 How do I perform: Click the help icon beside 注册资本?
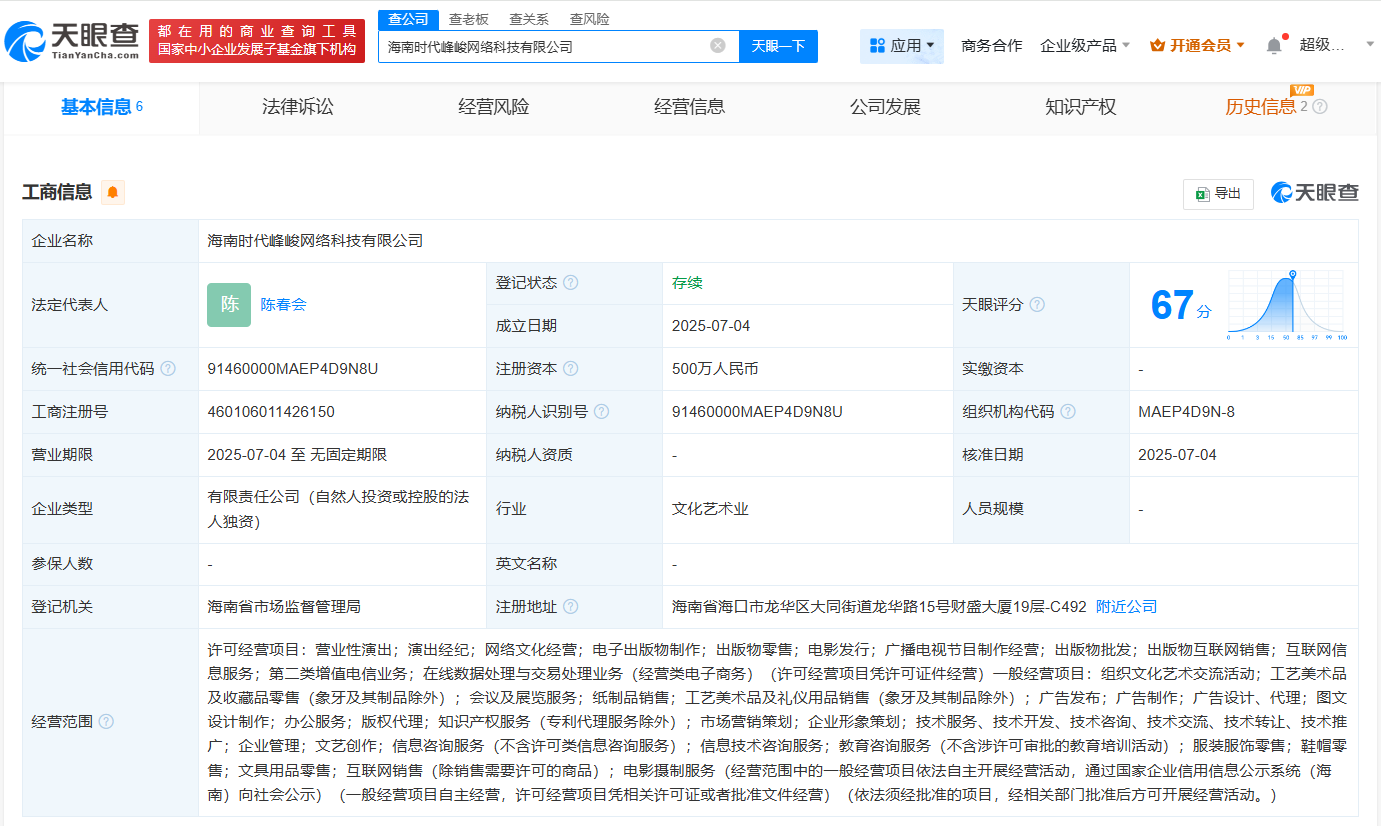[570, 369]
